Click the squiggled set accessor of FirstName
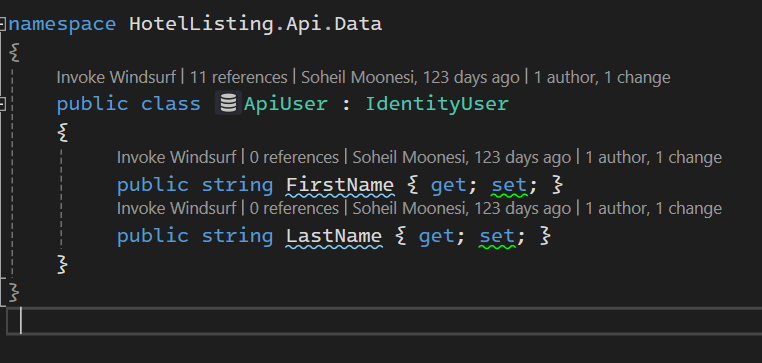Viewport: 762px width, 363px height. (x=509, y=185)
